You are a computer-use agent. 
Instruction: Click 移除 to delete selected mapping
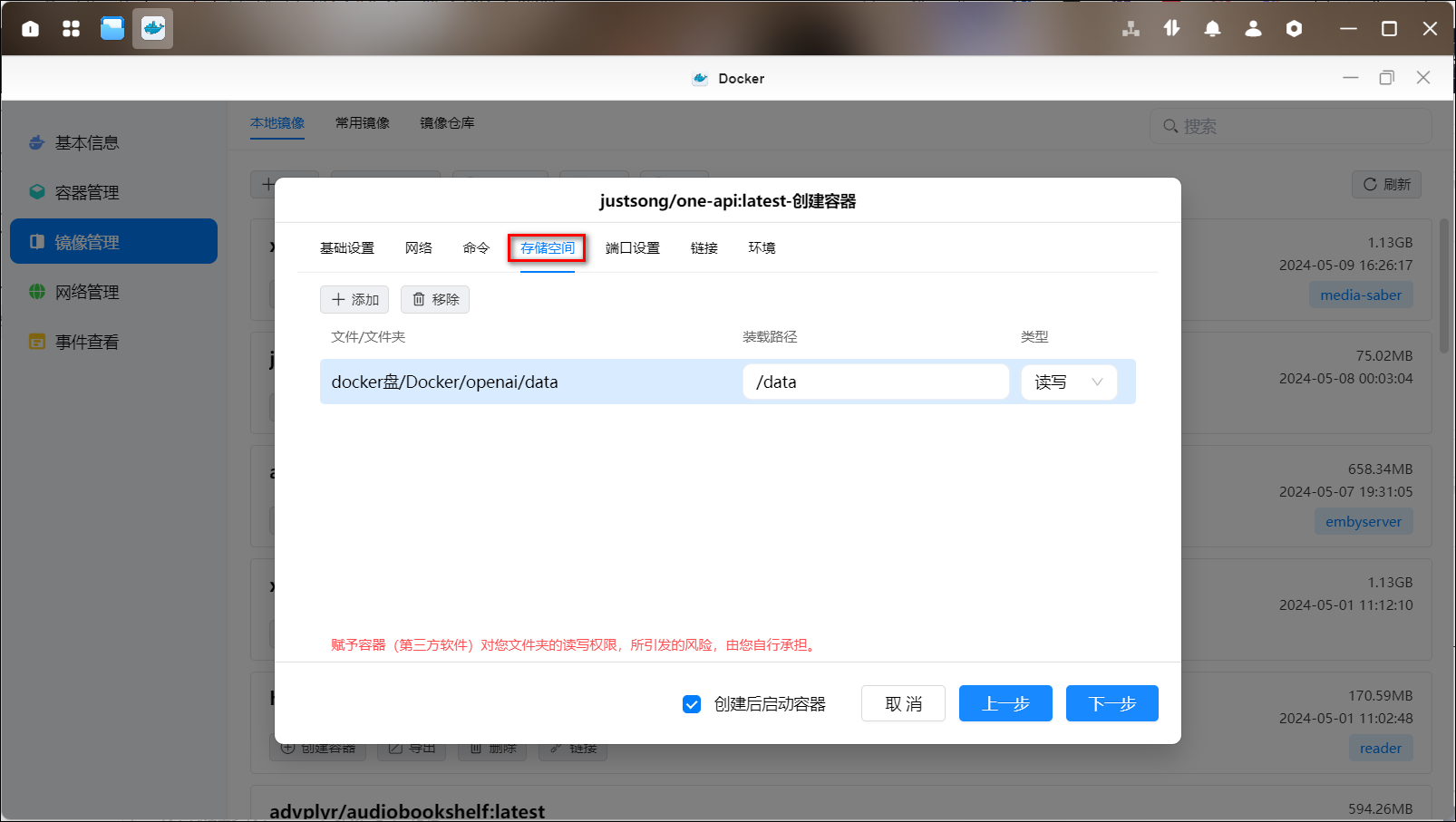pos(435,300)
